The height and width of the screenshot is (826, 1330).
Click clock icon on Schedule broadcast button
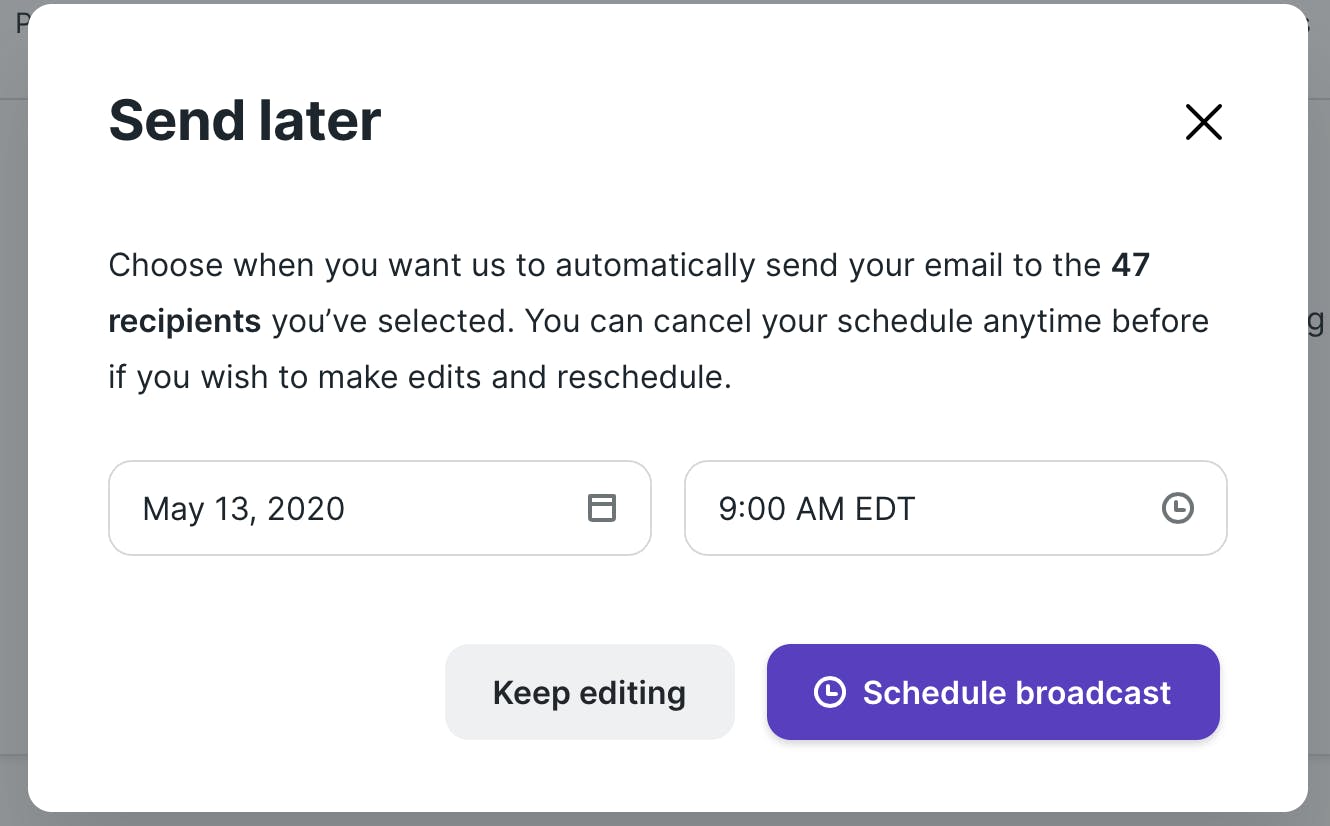829,692
